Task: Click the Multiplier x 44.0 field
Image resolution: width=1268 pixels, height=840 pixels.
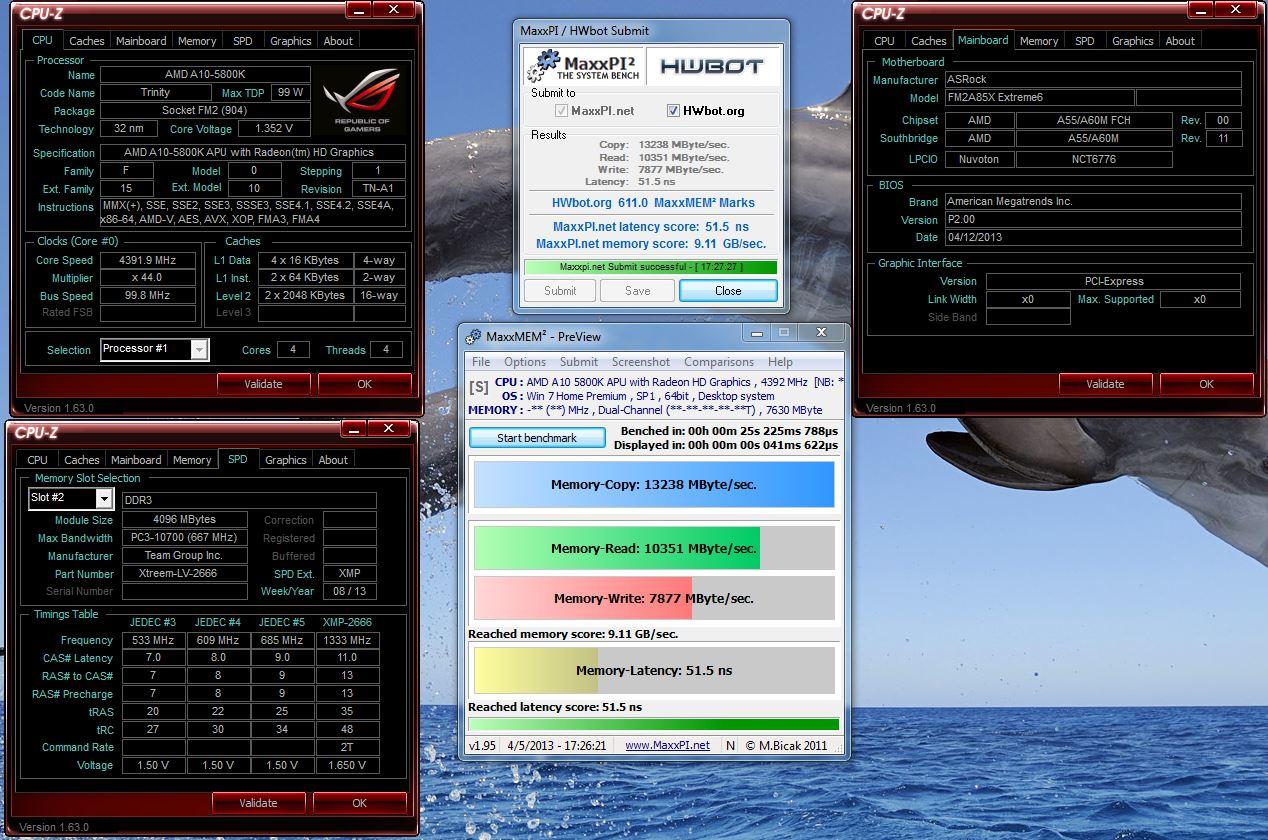Action: (x=148, y=278)
